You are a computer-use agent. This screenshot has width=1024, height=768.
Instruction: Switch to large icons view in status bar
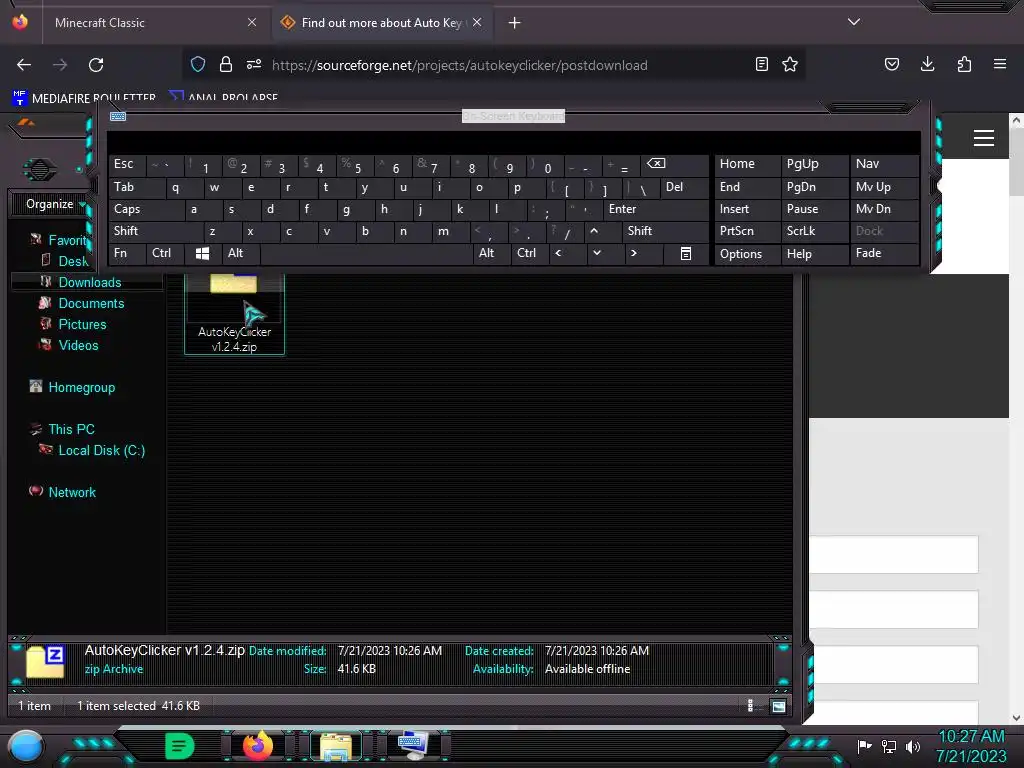pyautogui.click(x=778, y=705)
